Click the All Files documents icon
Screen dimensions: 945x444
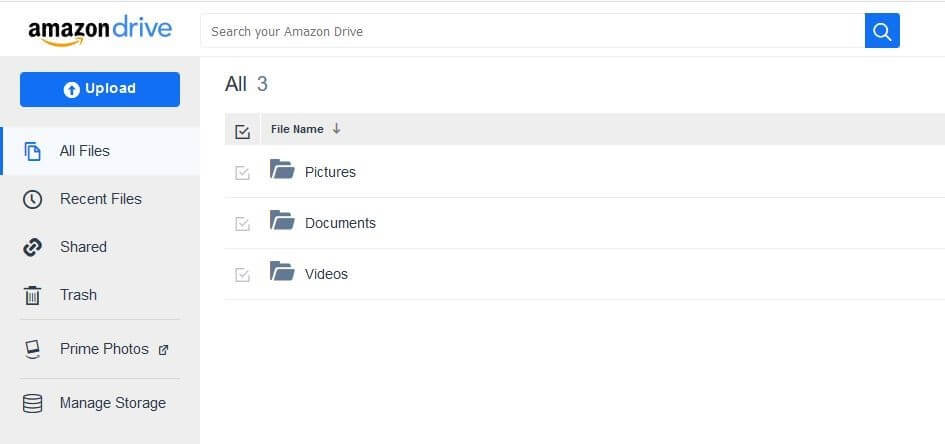point(33,151)
